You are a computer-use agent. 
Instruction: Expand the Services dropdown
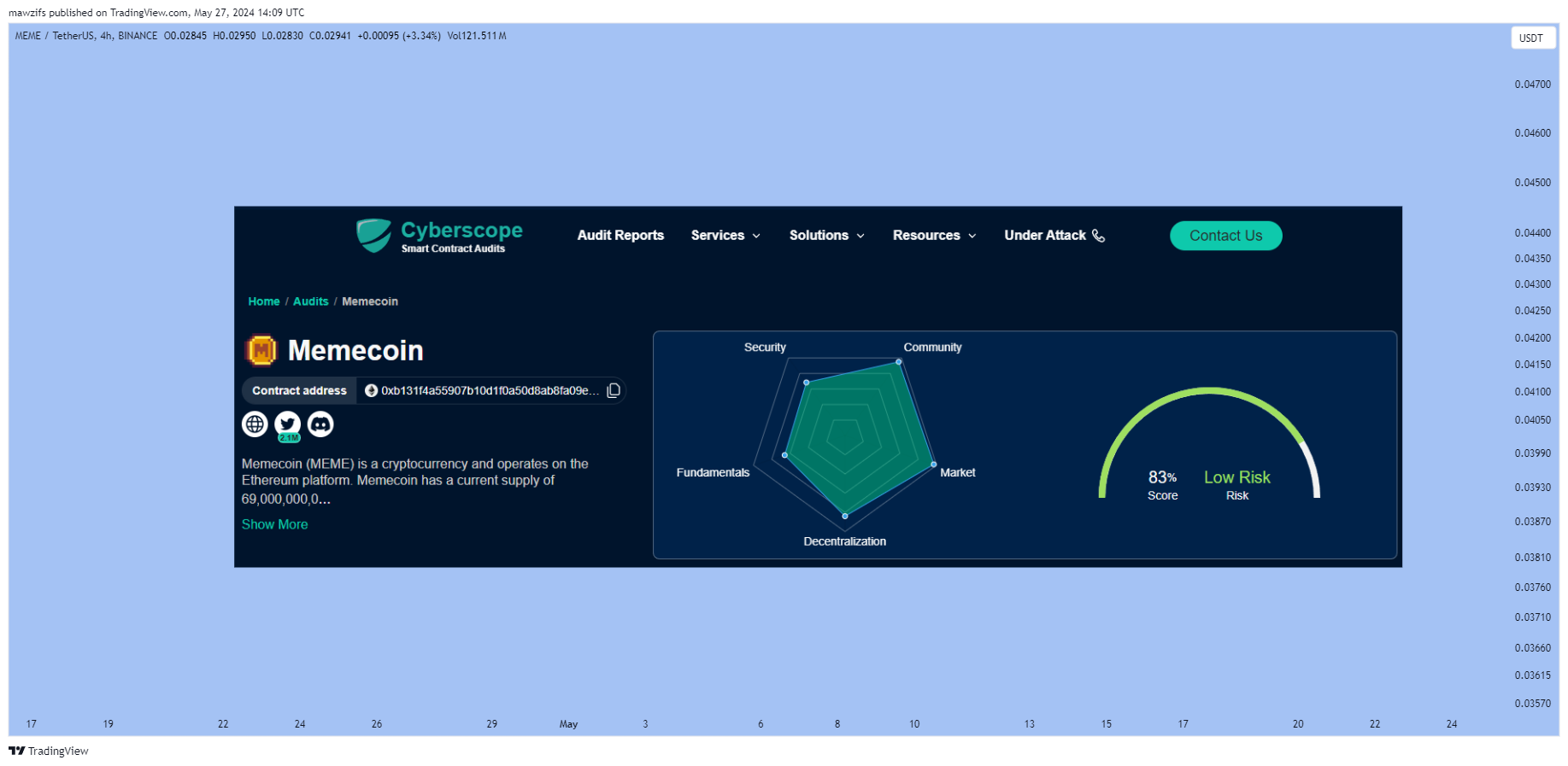(x=725, y=236)
